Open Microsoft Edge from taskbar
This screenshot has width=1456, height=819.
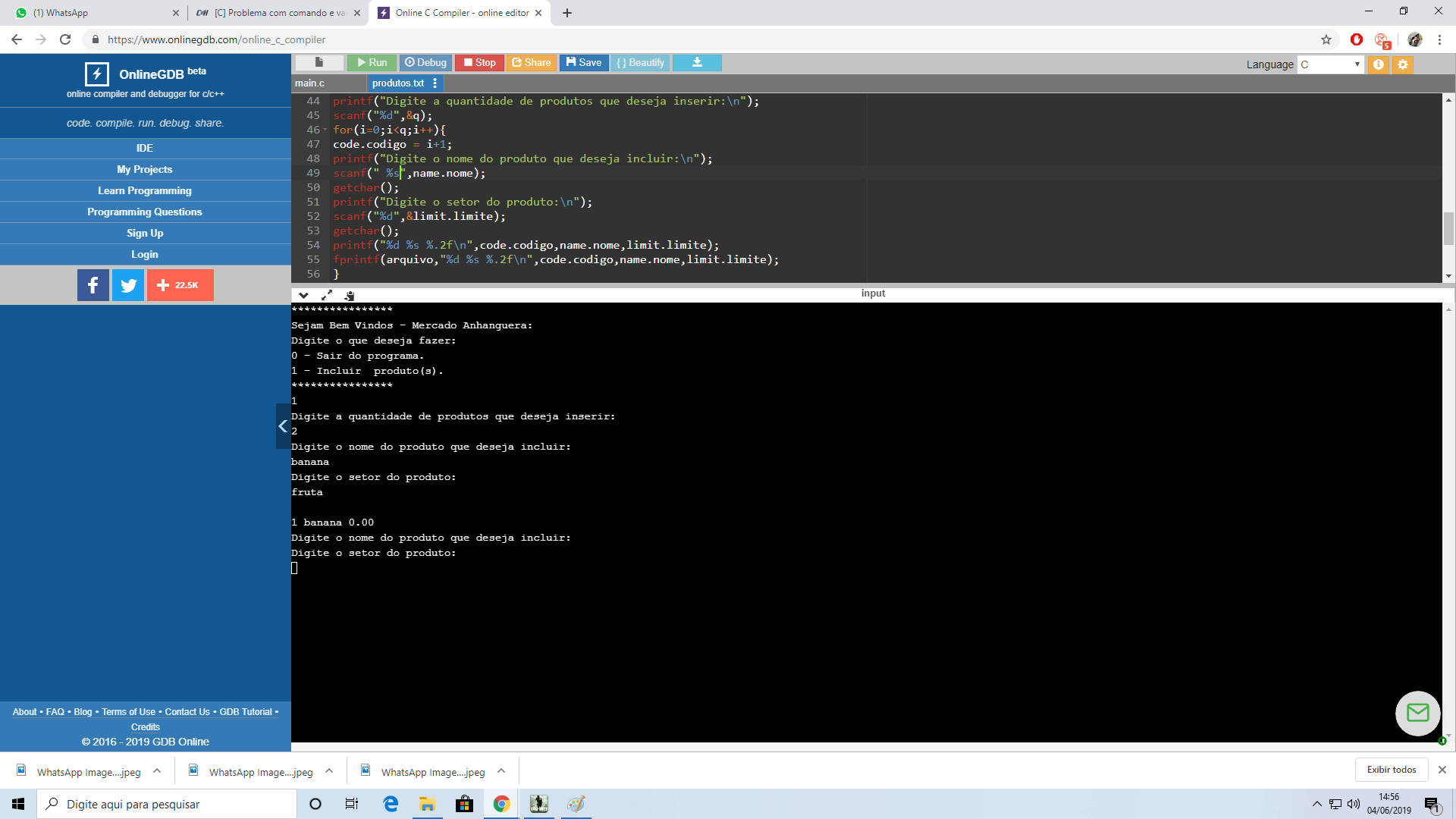click(391, 804)
